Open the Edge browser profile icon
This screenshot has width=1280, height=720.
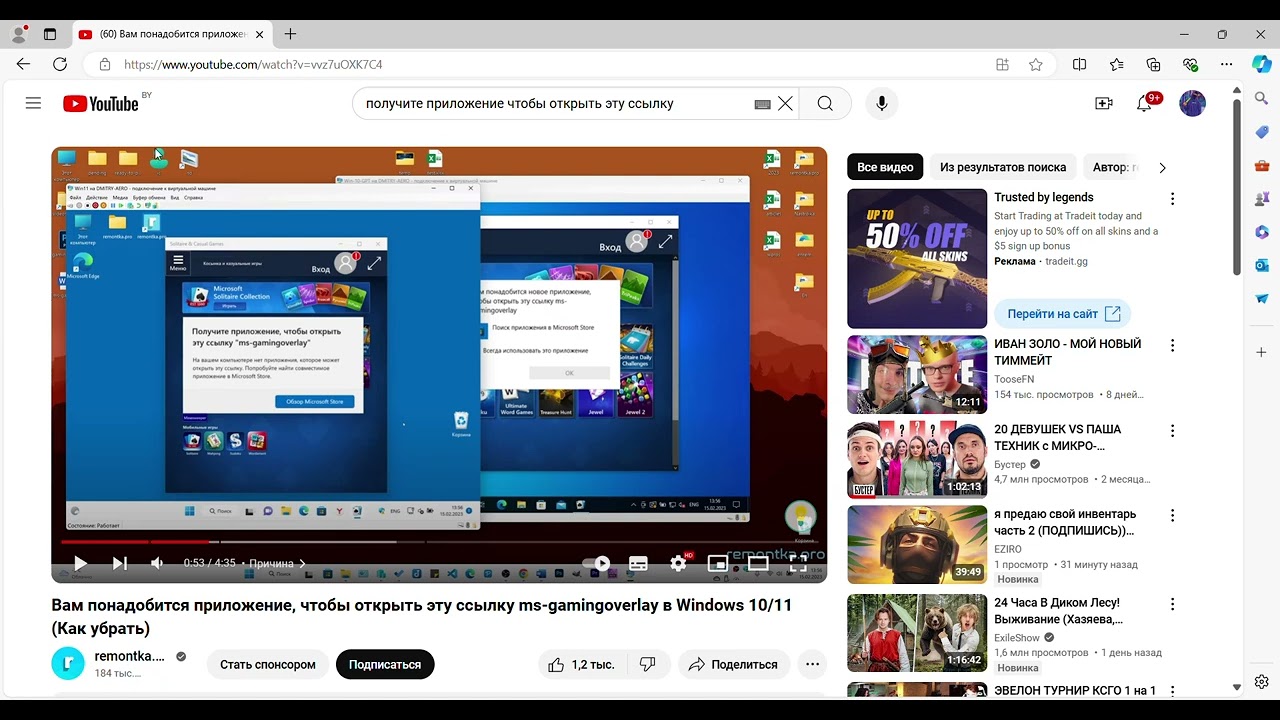point(18,34)
